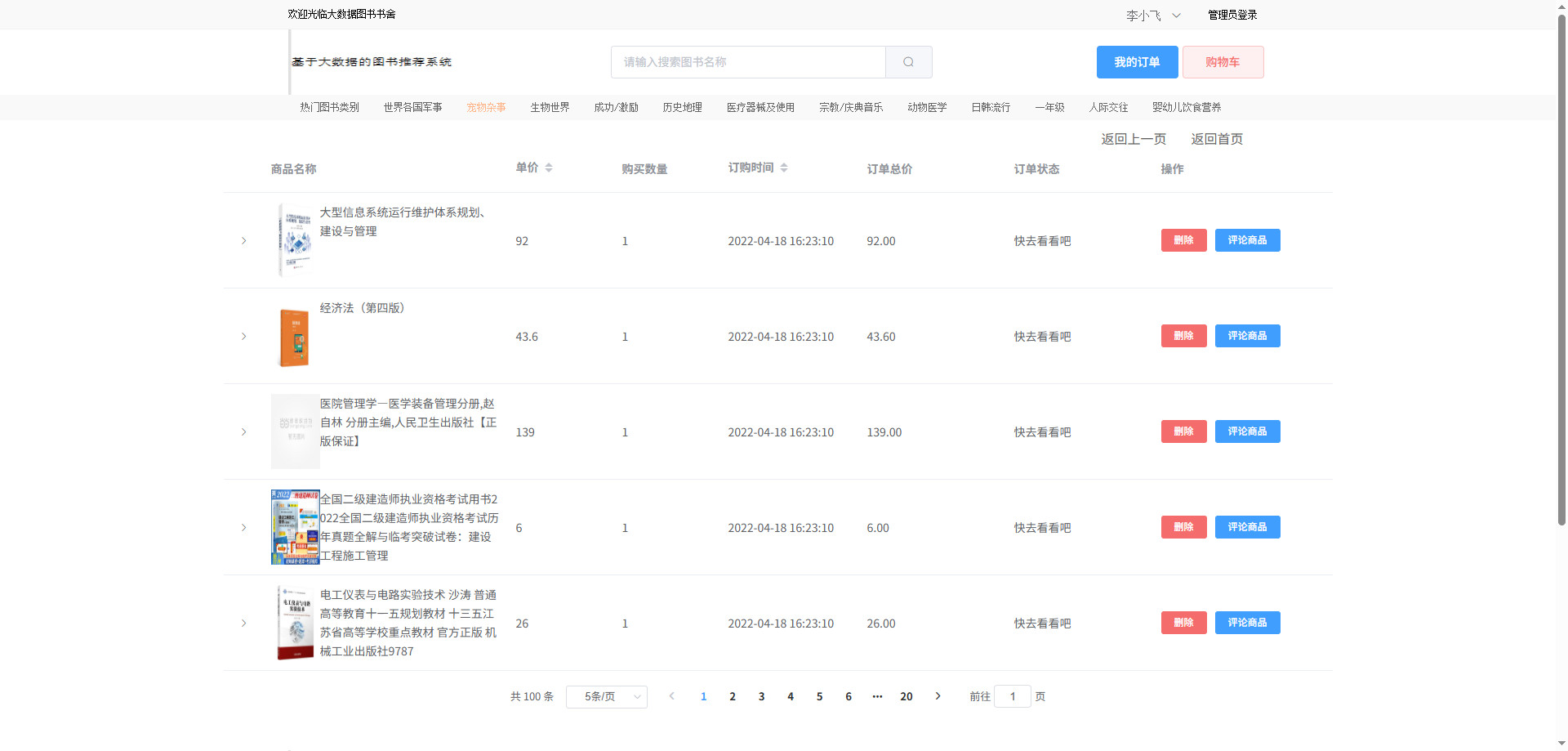The image size is (1568, 751).
Task: Click the page jump number field
Action: 1013,696
